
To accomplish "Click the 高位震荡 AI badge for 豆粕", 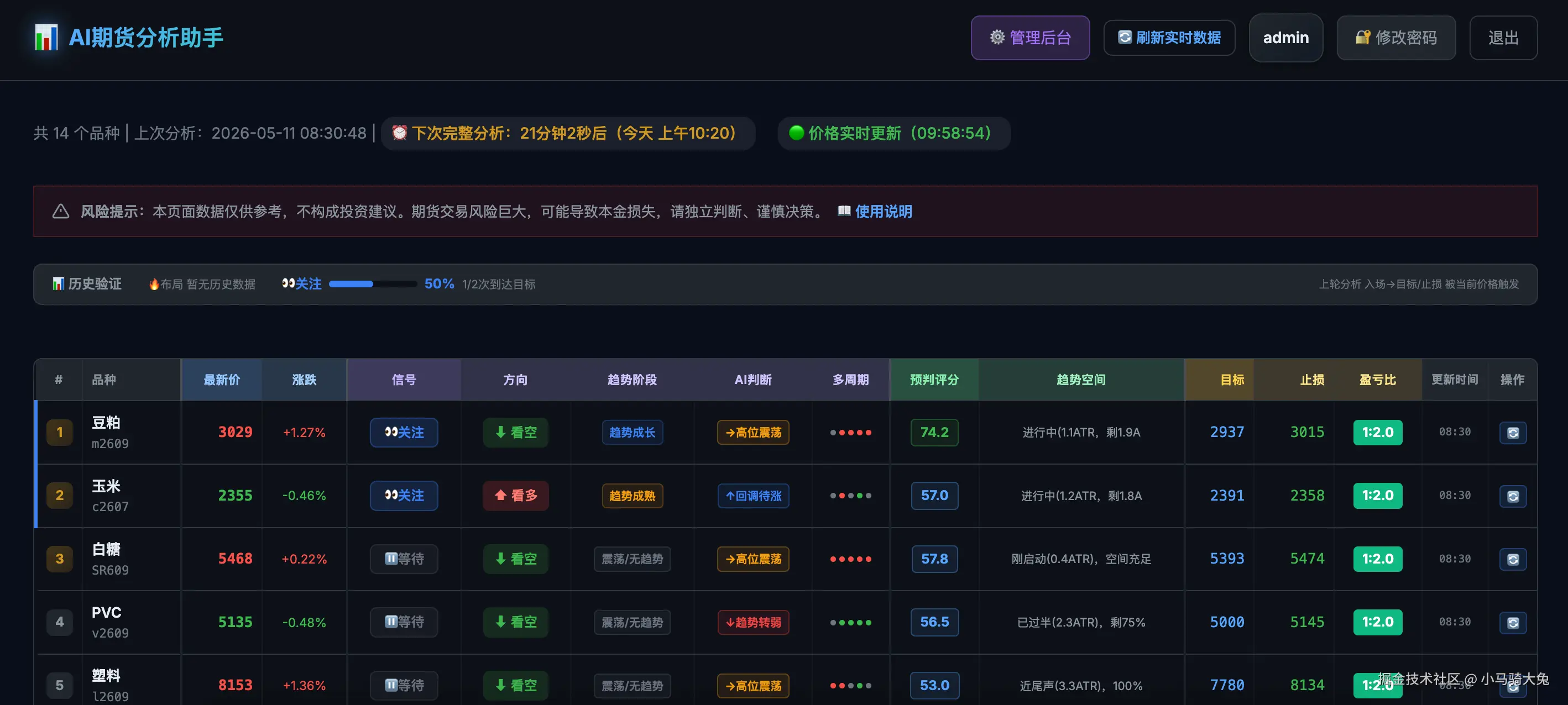I will click(x=753, y=433).
